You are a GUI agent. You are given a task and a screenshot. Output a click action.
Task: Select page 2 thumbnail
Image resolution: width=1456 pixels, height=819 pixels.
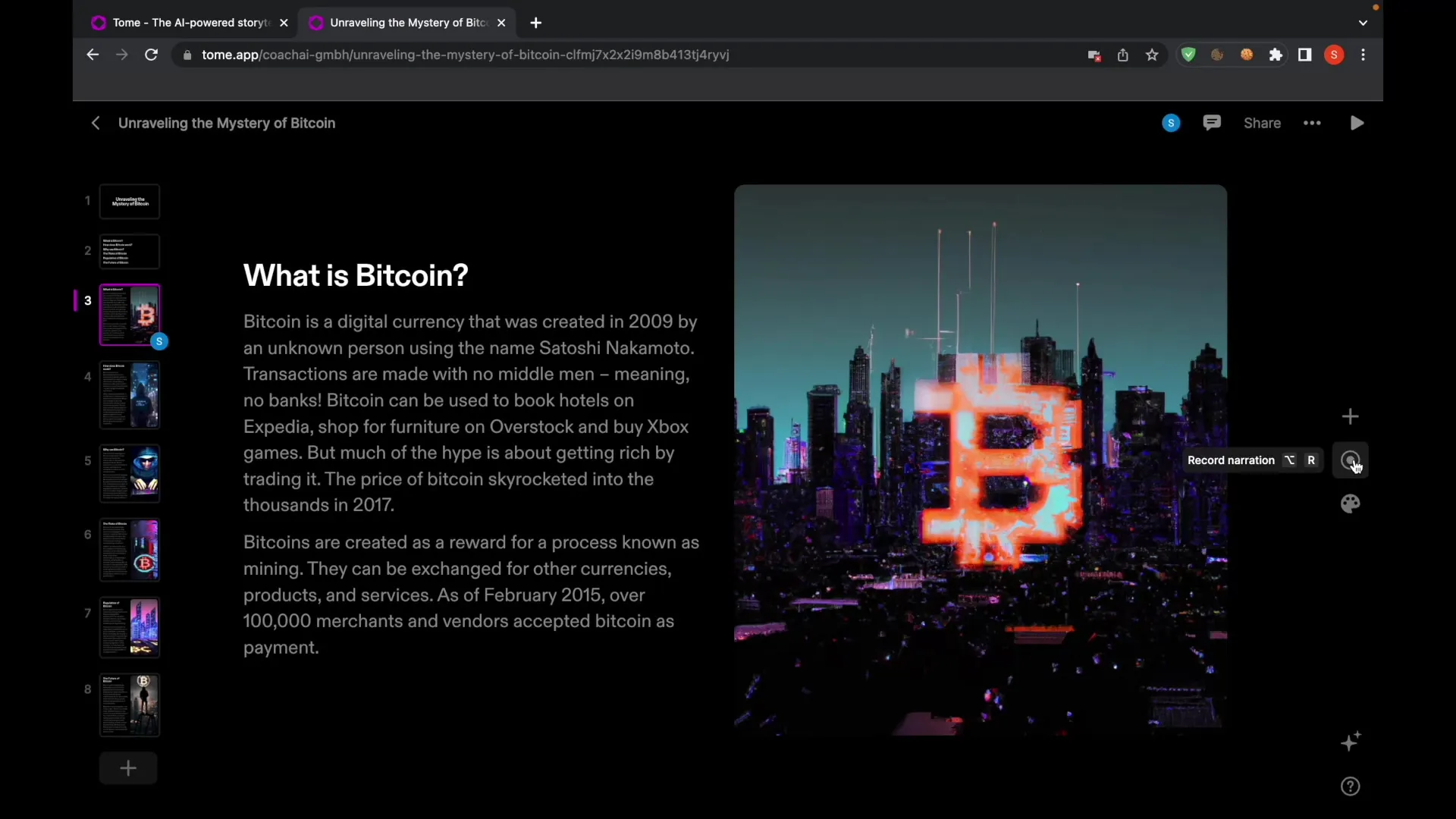coord(130,252)
